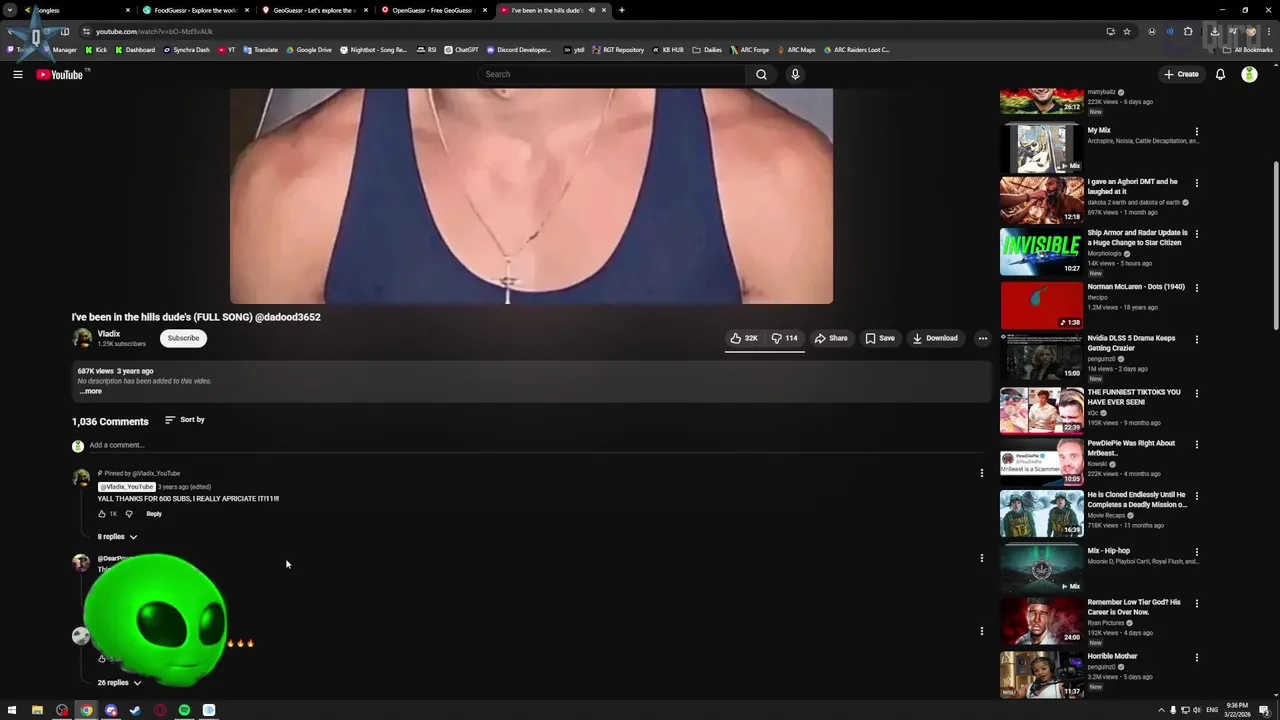This screenshot has height=720, width=1280.
Task: Open 'Ship Armor and Radar Update' thumbnail
Action: pyautogui.click(x=1041, y=251)
